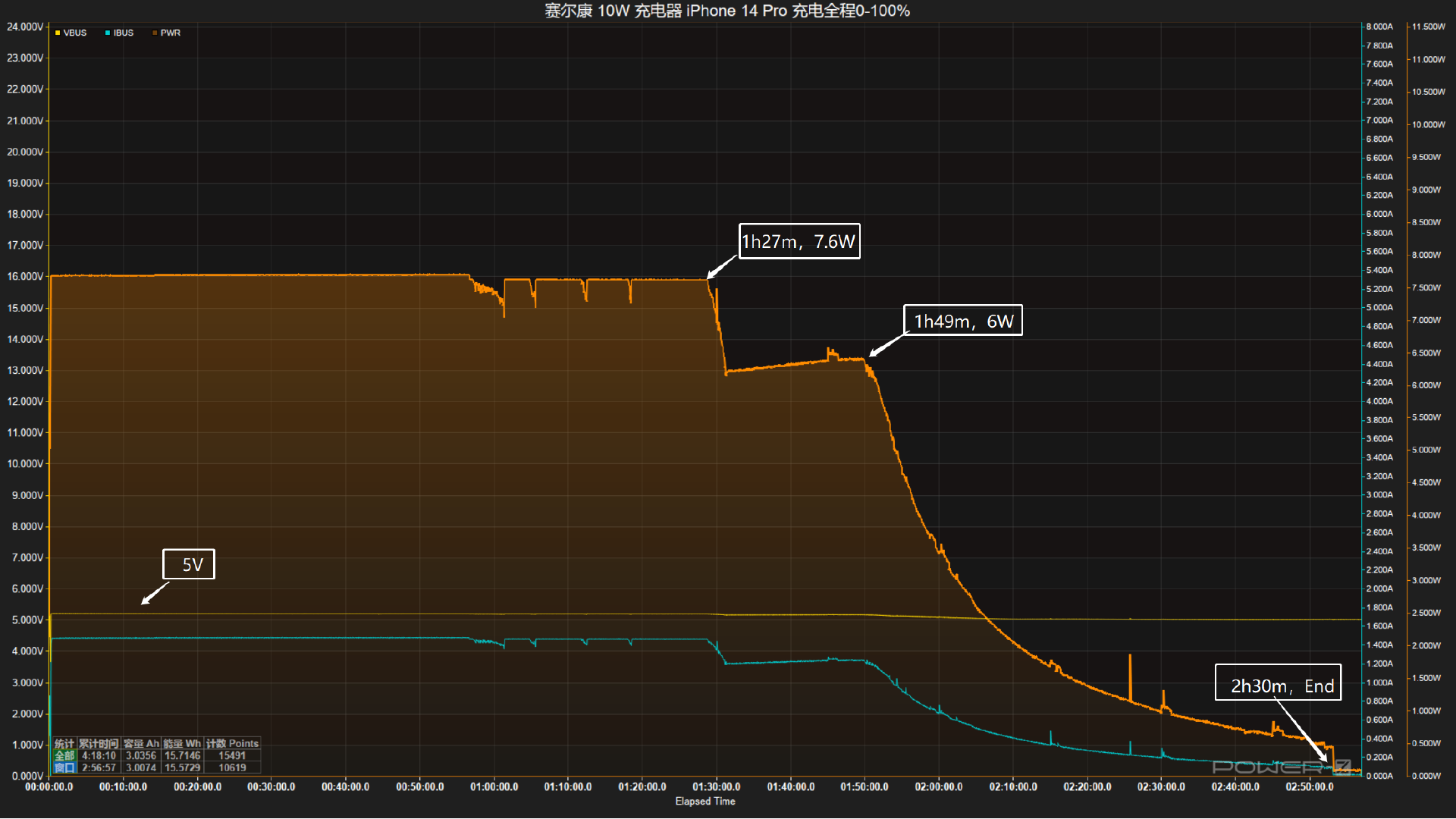The width and height of the screenshot is (1456, 819).
Task: Click the 1h49m, 6W annotation label
Action: point(962,321)
